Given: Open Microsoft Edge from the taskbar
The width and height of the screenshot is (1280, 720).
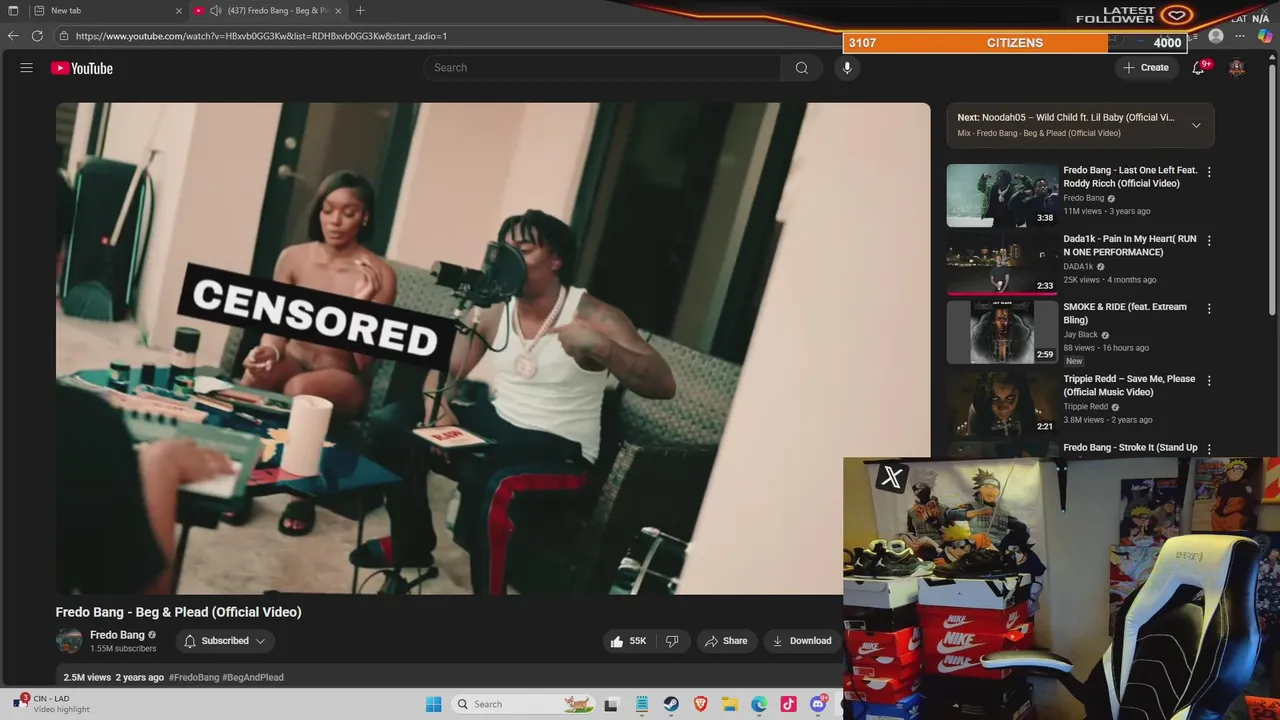Looking at the screenshot, I should pos(759,704).
